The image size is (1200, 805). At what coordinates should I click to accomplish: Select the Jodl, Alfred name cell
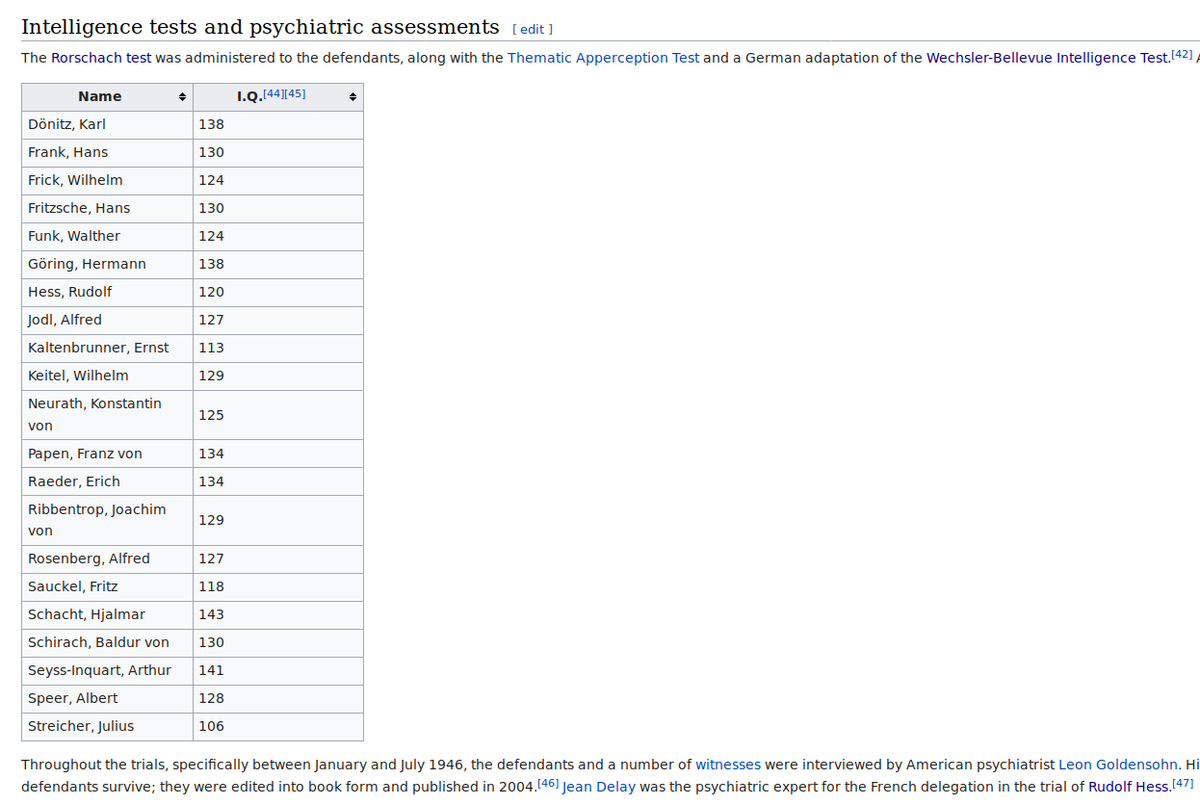click(x=107, y=321)
